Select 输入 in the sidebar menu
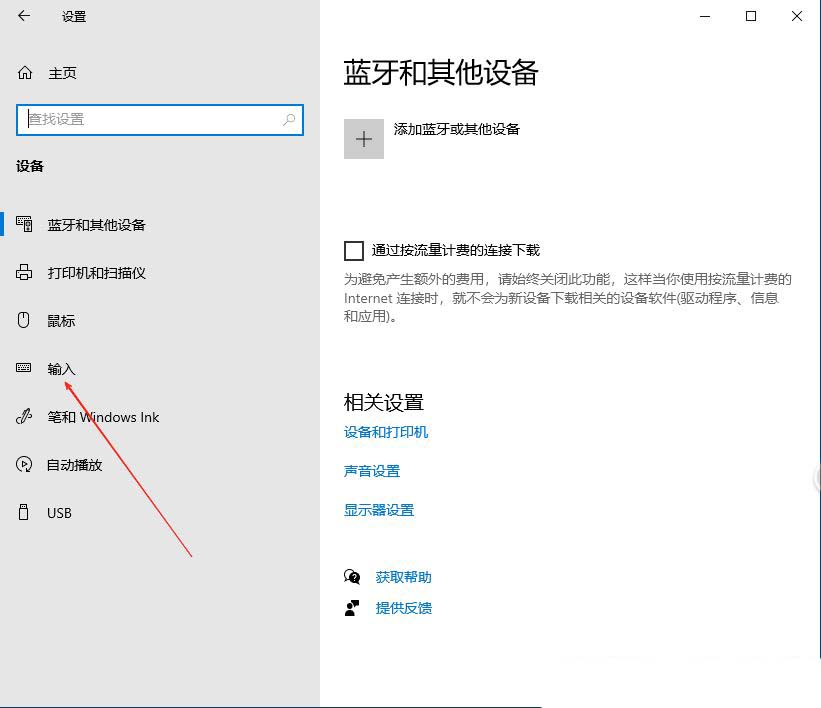This screenshot has width=821, height=708. [x=61, y=369]
